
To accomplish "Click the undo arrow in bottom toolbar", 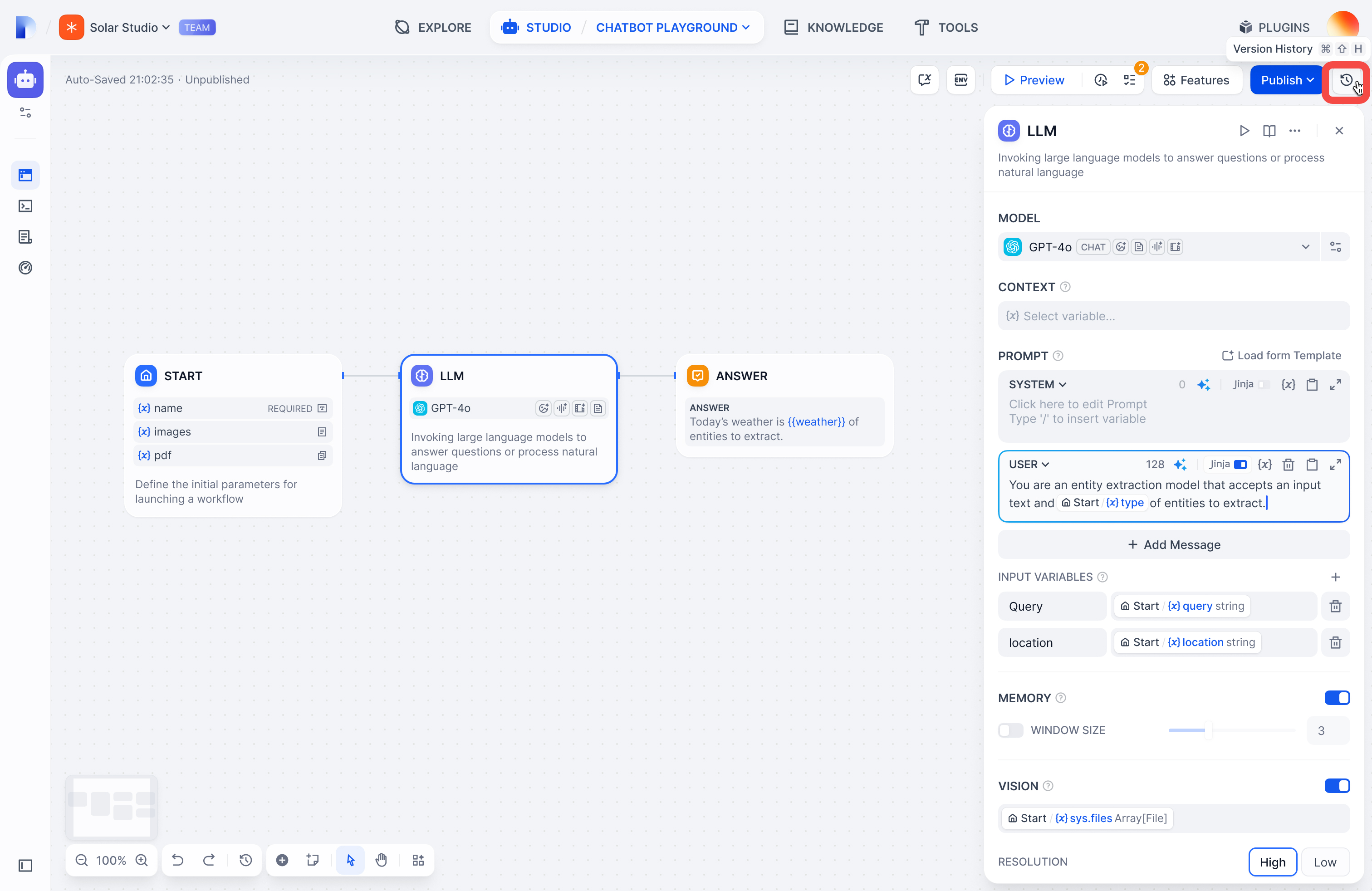I will pos(177,860).
